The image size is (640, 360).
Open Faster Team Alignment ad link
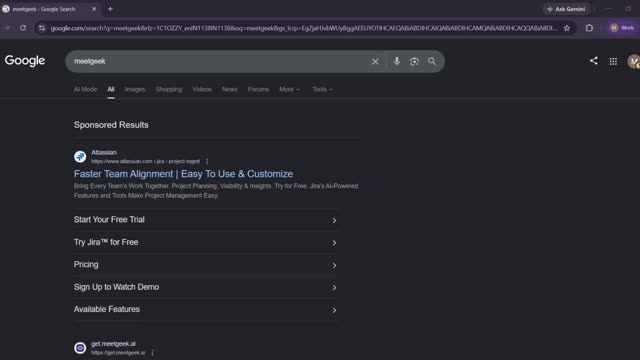click(183, 174)
